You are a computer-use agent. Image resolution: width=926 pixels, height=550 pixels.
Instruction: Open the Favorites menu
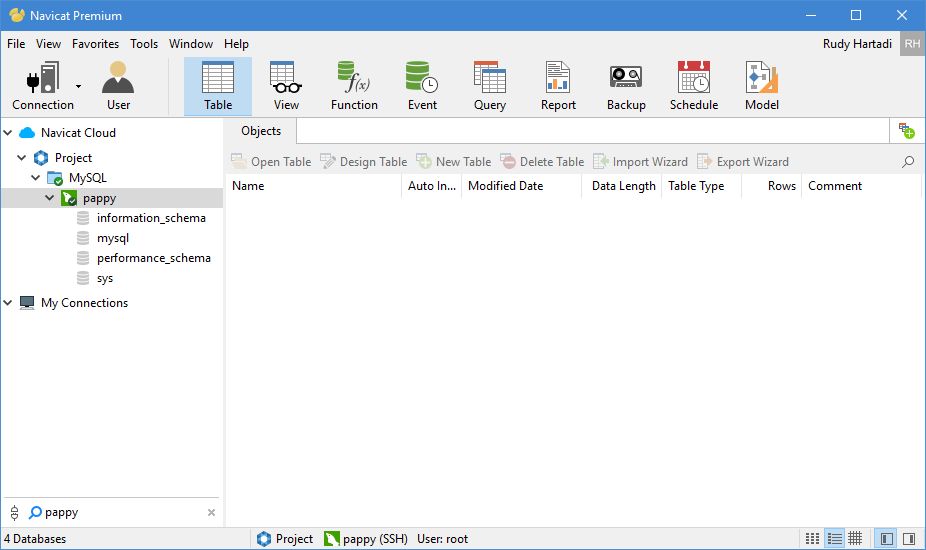point(95,44)
